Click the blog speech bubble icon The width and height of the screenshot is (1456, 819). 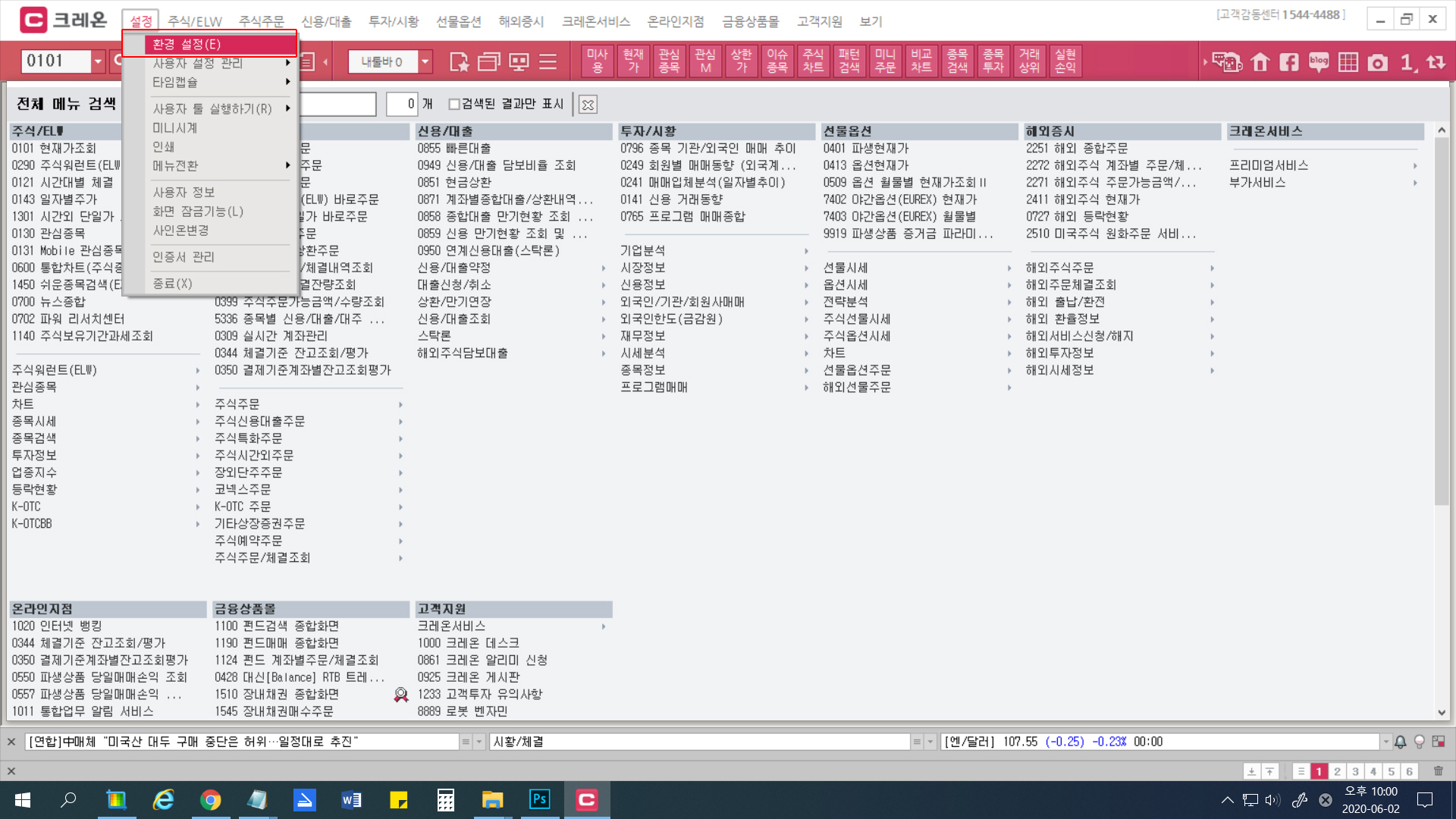click(1319, 62)
